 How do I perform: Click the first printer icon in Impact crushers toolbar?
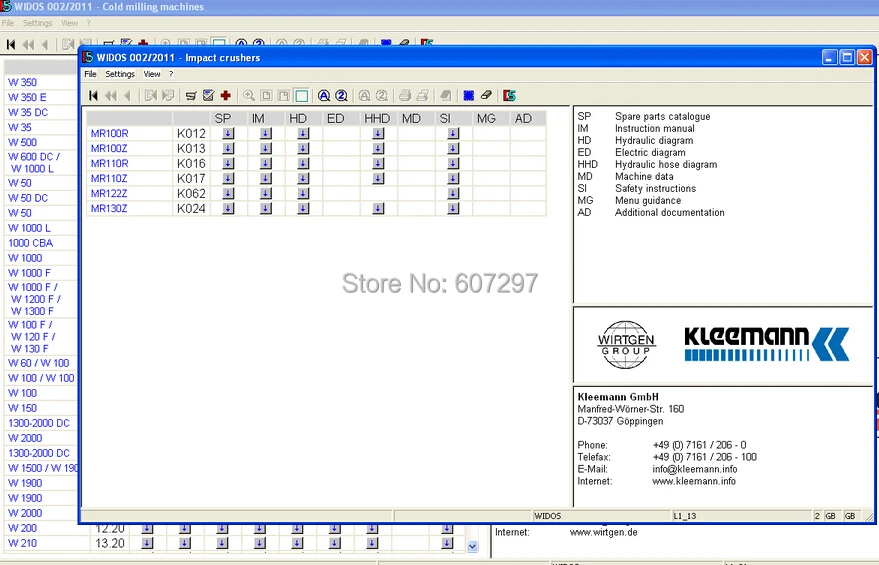(405, 96)
